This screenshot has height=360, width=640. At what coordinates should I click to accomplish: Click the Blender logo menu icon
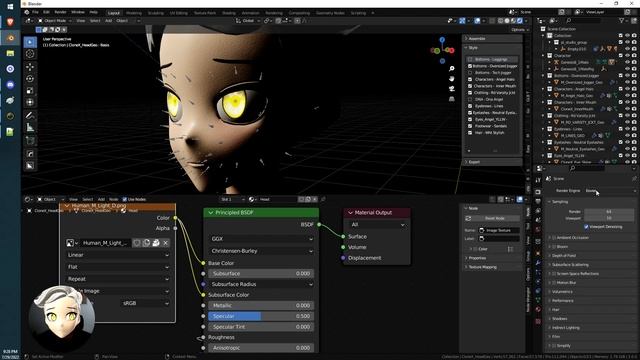click(27, 12)
